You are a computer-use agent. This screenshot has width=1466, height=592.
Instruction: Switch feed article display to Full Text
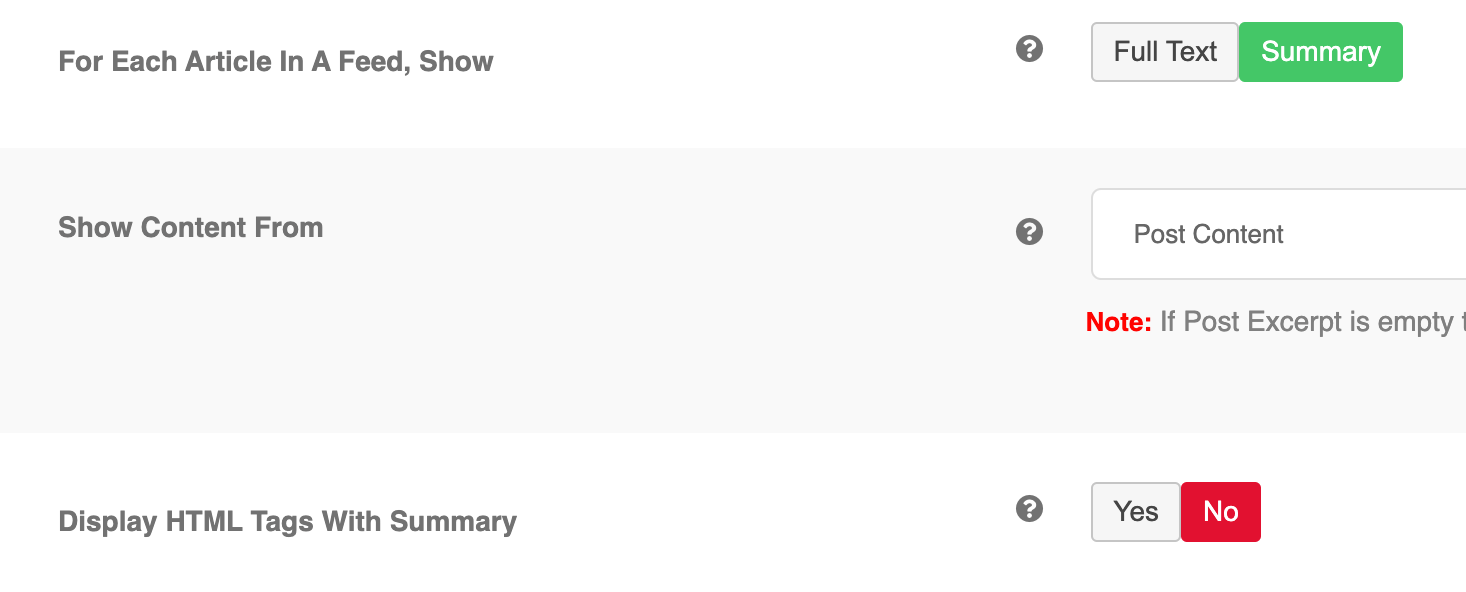point(1165,52)
